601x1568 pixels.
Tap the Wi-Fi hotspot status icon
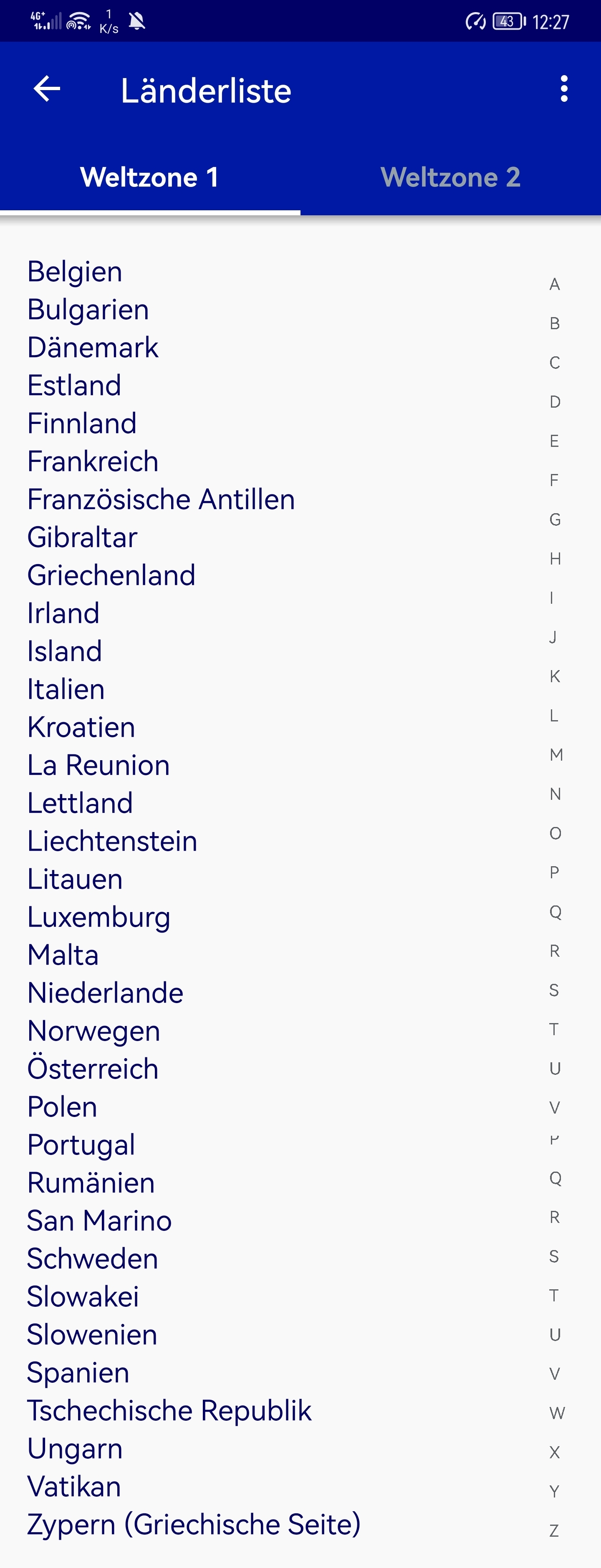[x=78, y=21]
